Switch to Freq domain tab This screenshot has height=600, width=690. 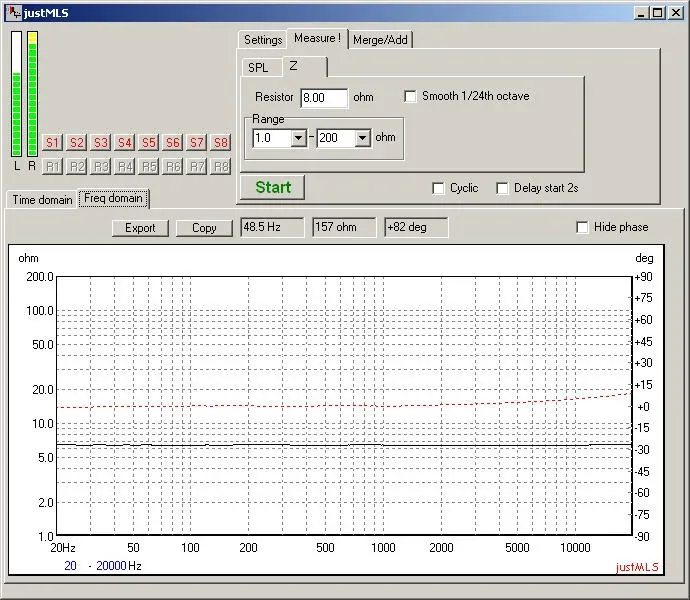(114, 199)
